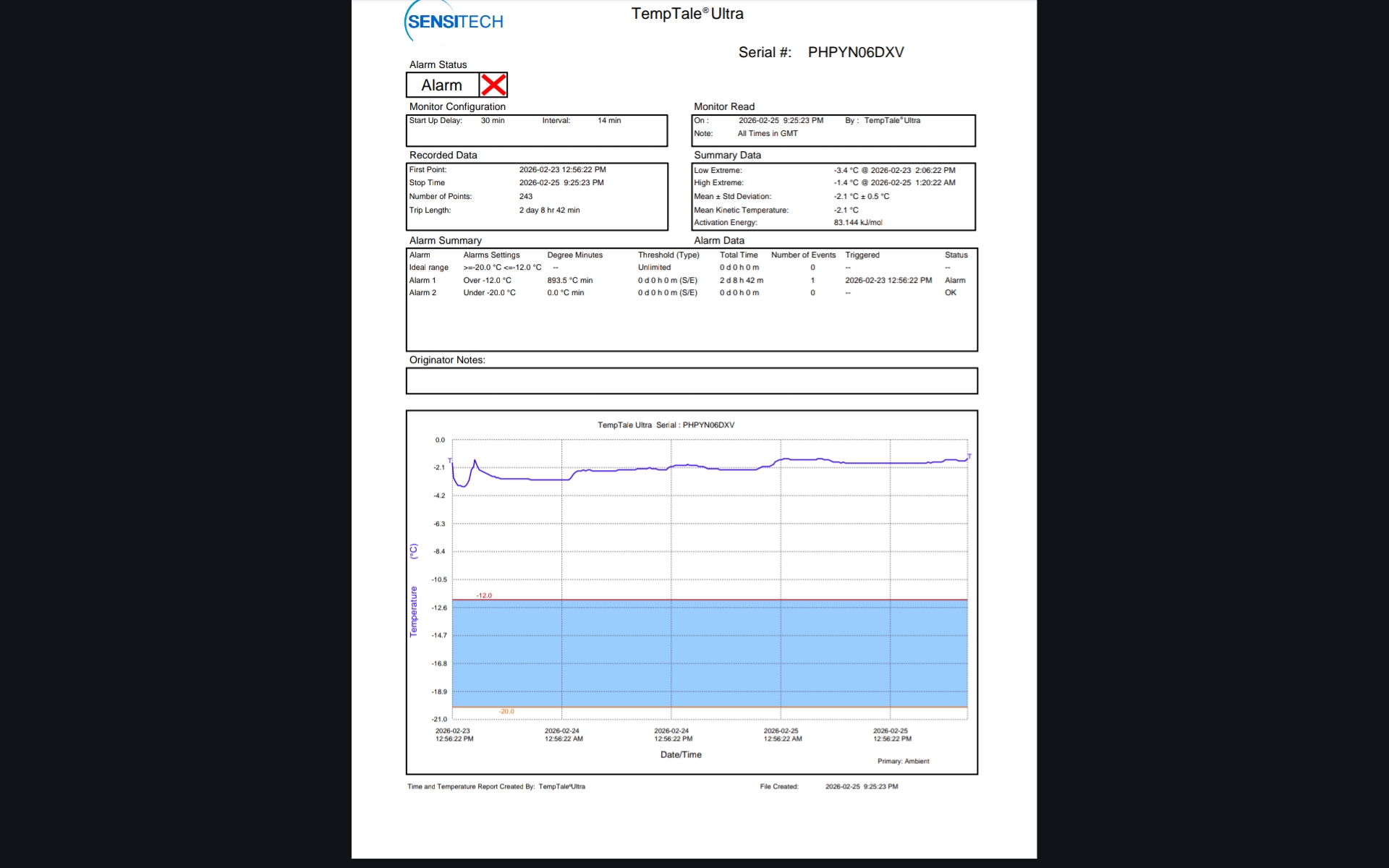This screenshot has height=868, width=1389.
Task: Click the Sensitech logo
Action: pos(454,21)
